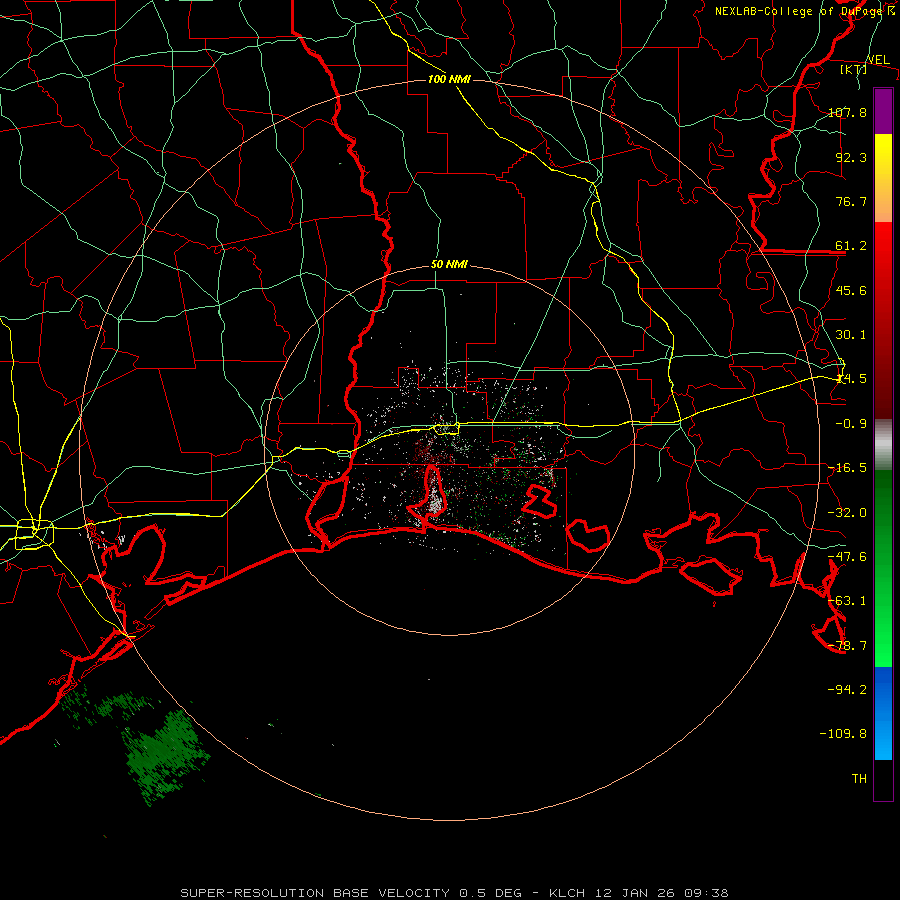Viewport: 900px width, 900px height.
Task: Select the 61.2 legend value
Action: [851, 246]
